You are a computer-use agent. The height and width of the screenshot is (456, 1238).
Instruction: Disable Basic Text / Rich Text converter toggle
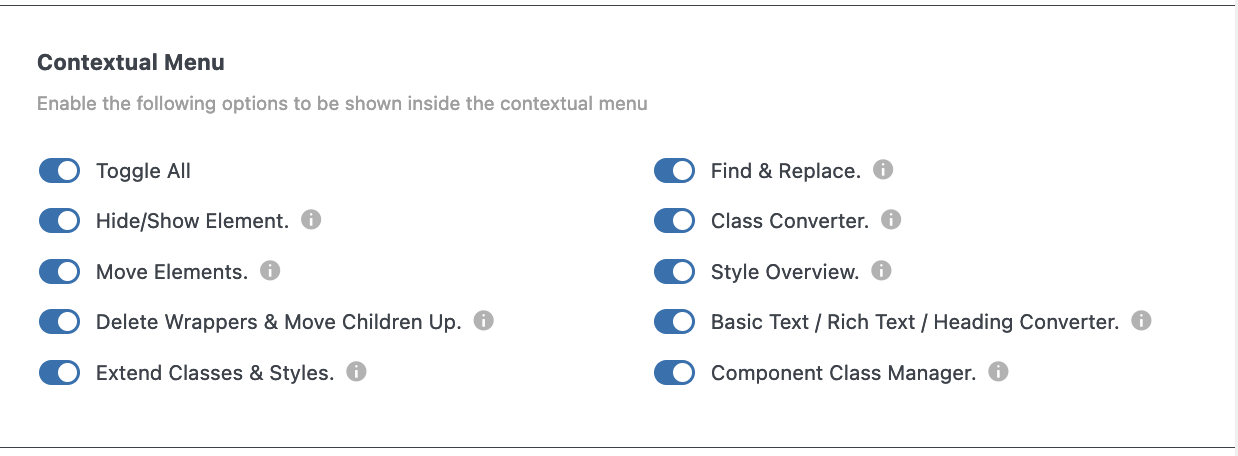674,322
